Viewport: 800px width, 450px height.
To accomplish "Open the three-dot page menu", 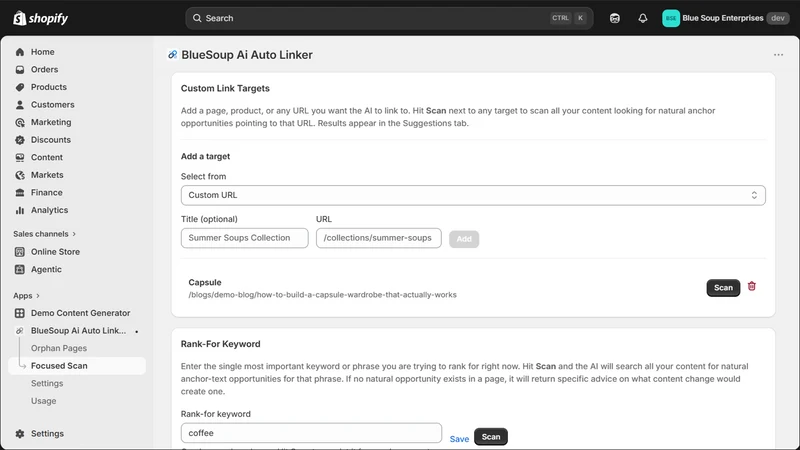I will tap(778, 55).
